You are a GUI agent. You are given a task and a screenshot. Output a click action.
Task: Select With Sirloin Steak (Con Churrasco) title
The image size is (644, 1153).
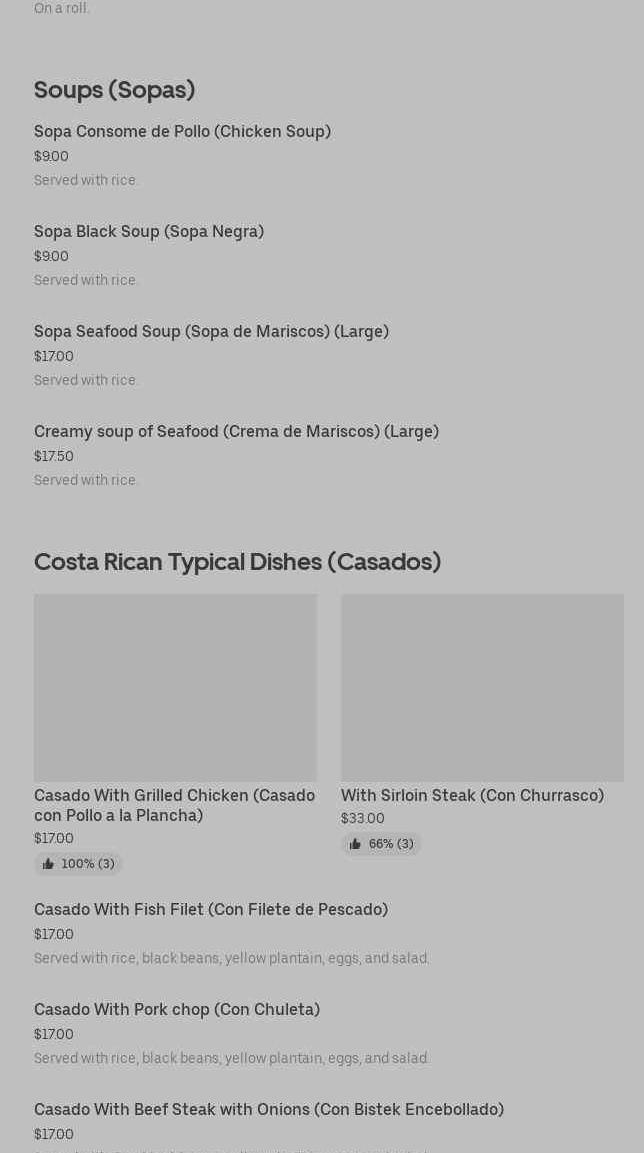coord(472,796)
